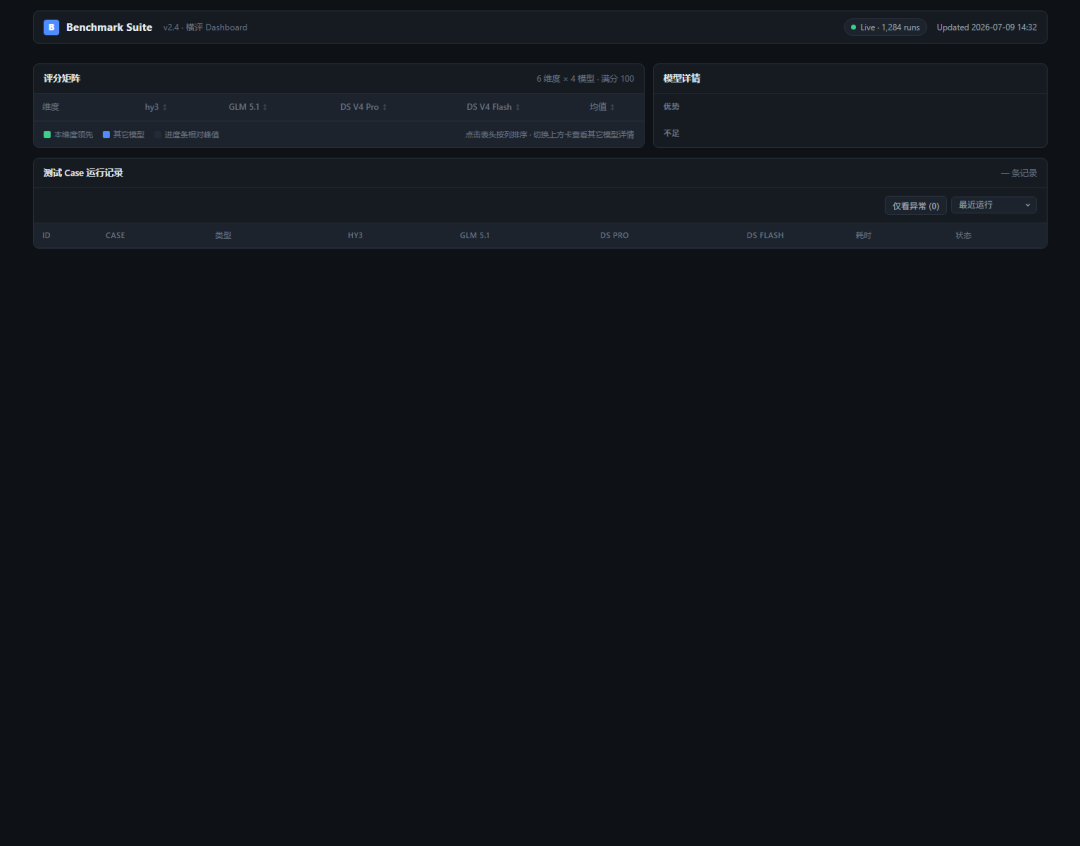
Task: Toggle the 仅看异常 (0) filter
Action: [x=915, y=206]
